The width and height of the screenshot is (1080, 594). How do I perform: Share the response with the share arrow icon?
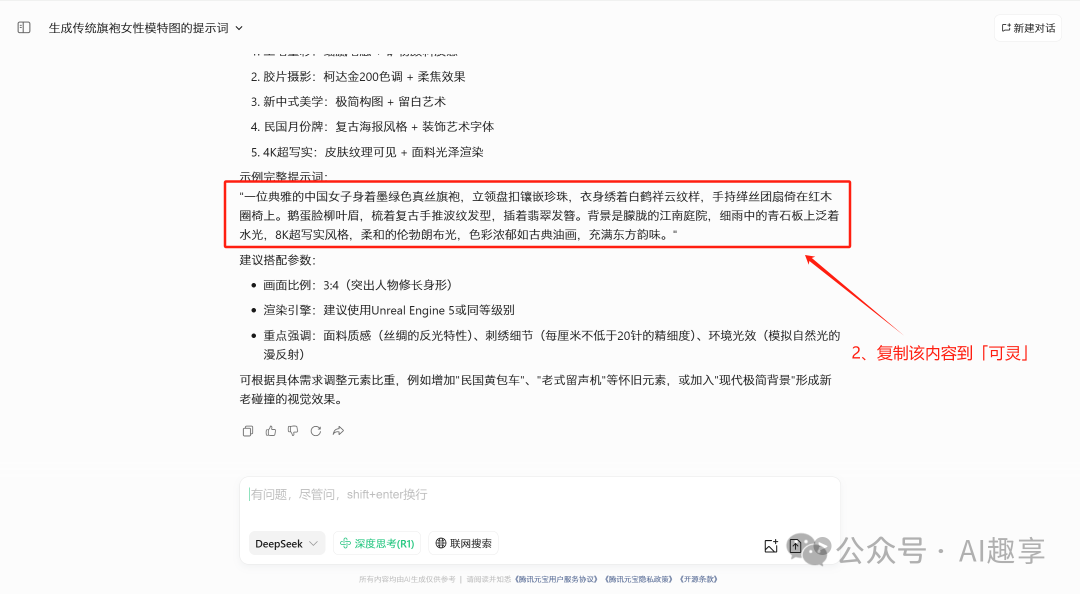tap(338, 431)
